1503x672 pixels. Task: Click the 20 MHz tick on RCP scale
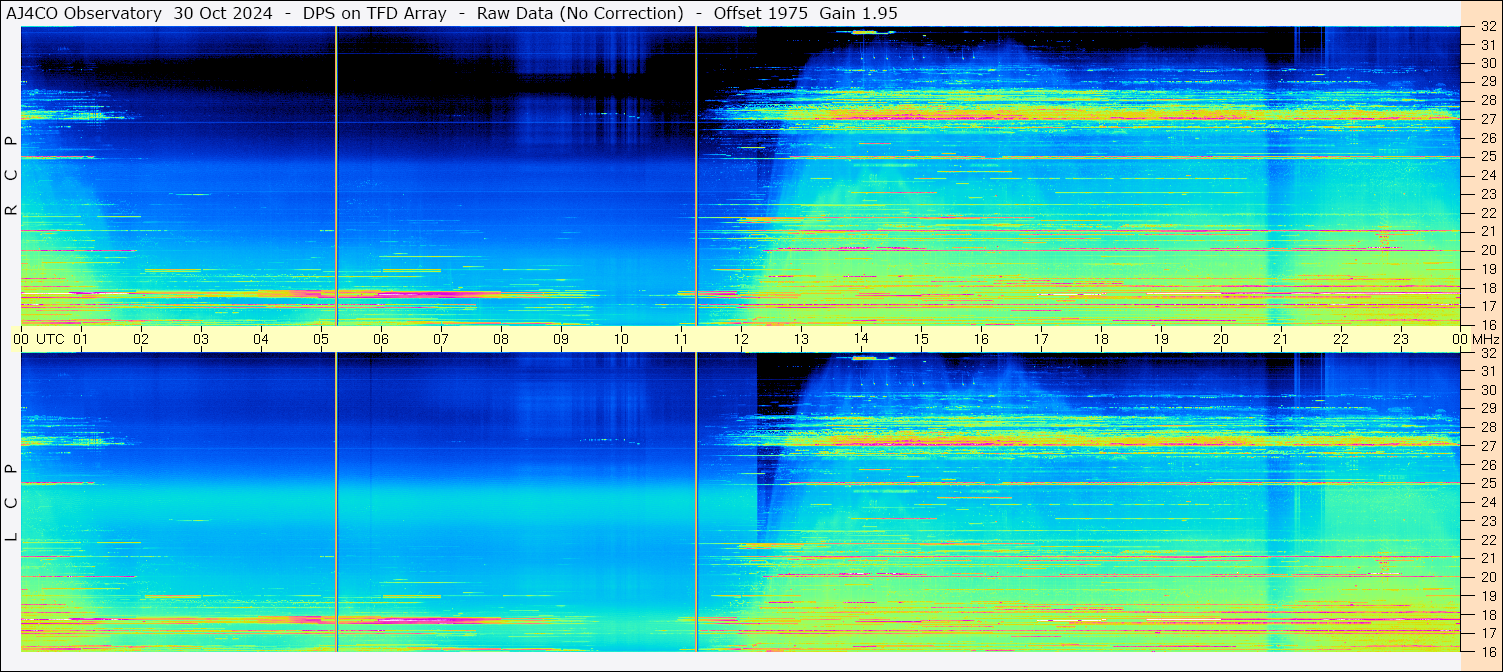click(1487, 250)
